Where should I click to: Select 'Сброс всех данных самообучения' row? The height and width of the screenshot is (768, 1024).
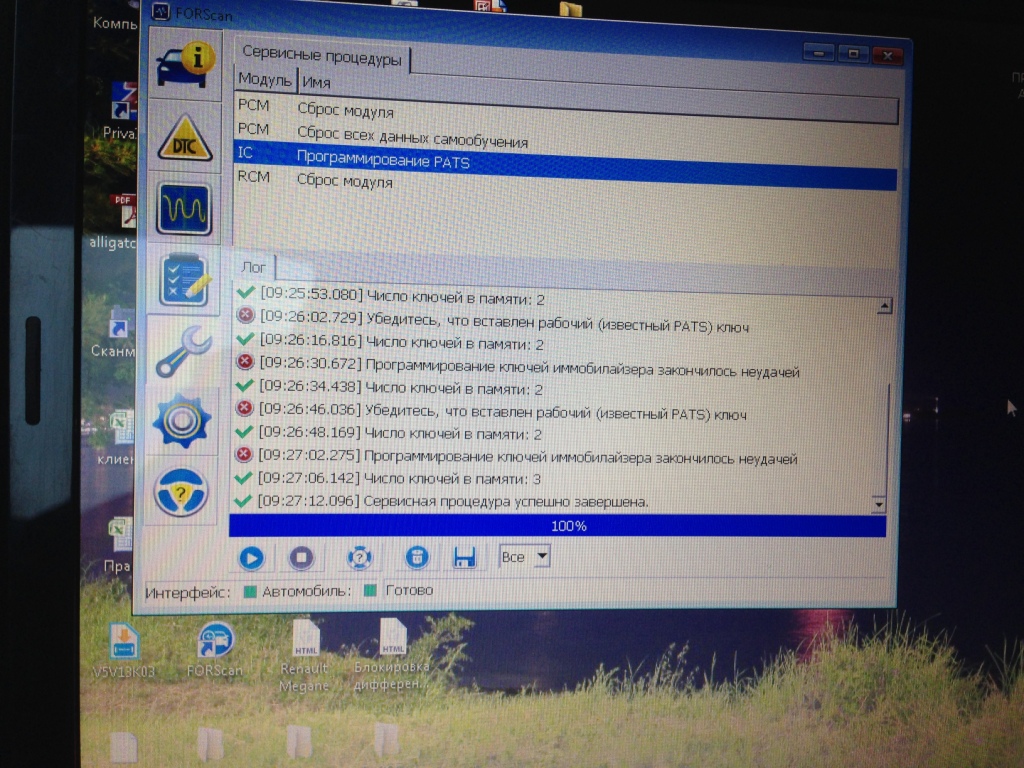tap(412, 140)
